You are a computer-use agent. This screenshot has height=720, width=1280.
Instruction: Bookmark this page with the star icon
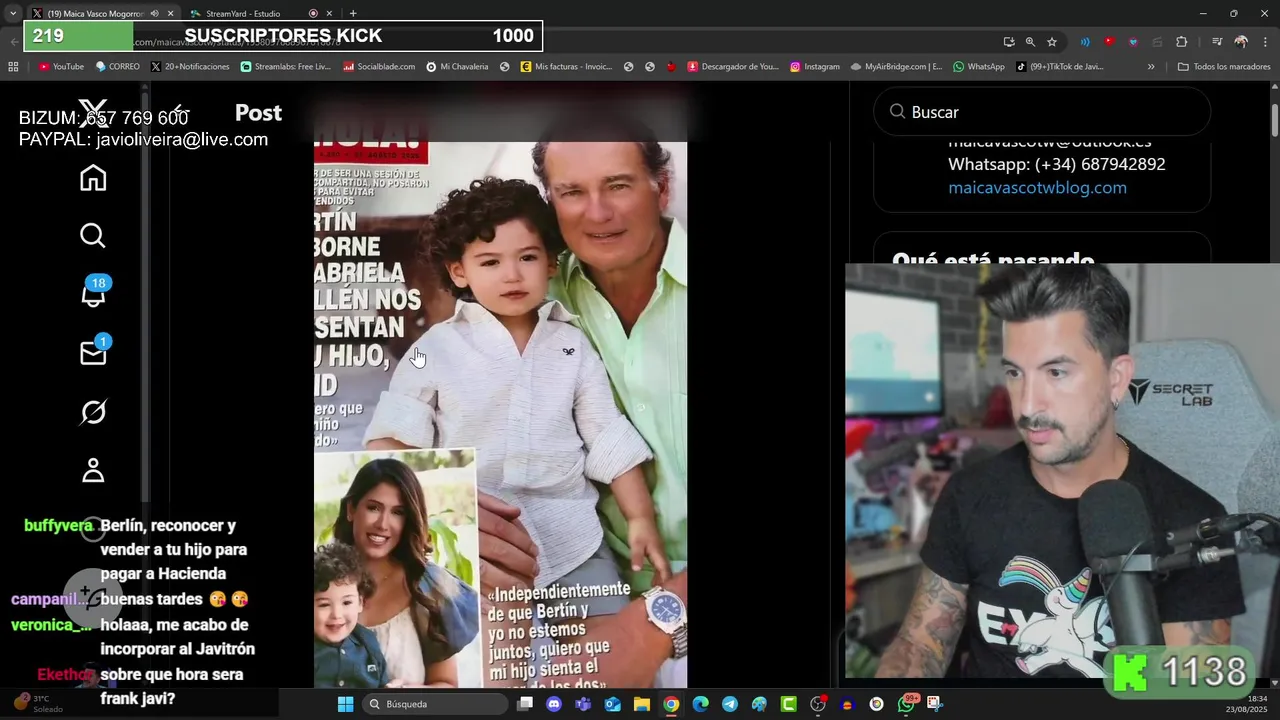coord(1052,42)
